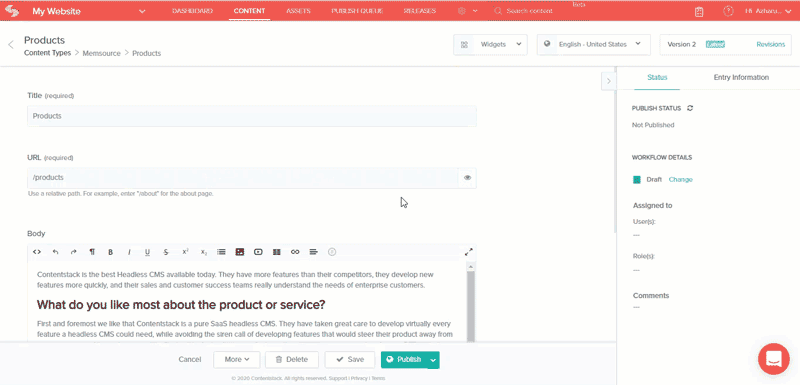
Task: Open the user account dropdown
Action: 768,11
